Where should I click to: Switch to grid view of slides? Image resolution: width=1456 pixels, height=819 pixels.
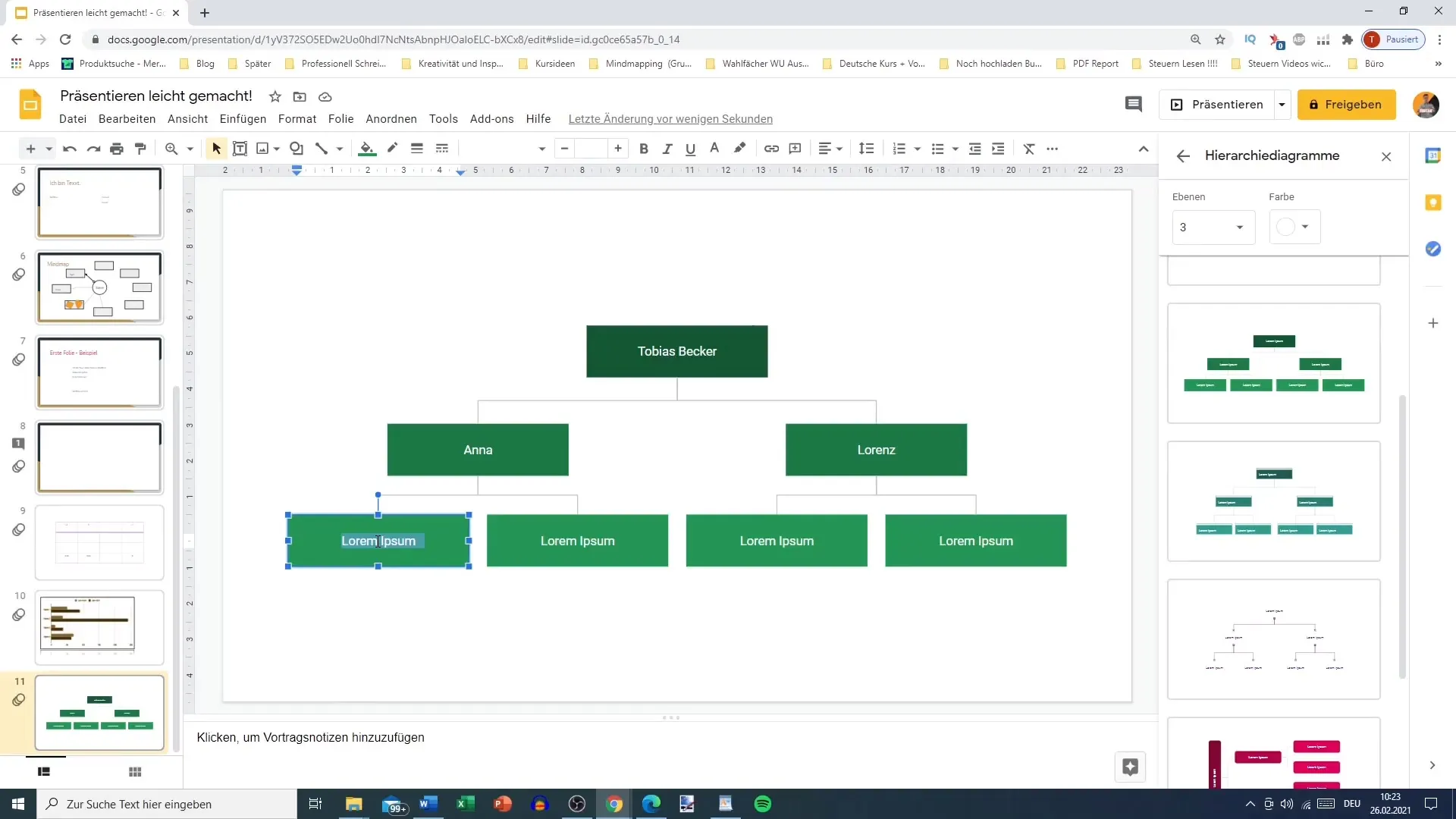point(135,772)
